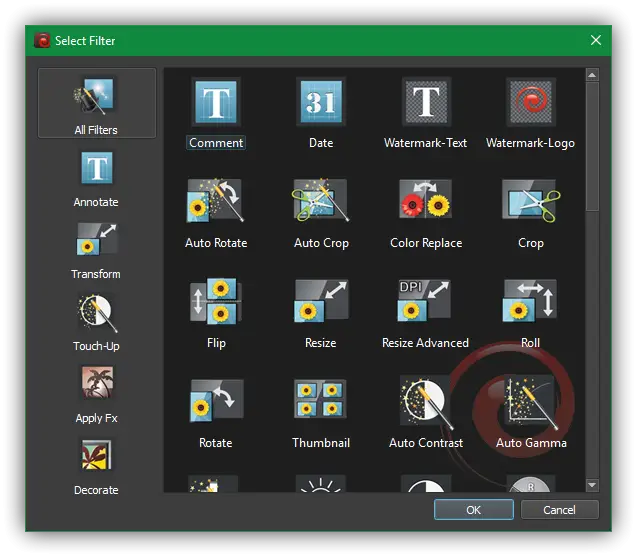
Task: Pick the Watermark-Logo filter icon
Action: coord(531,102)
